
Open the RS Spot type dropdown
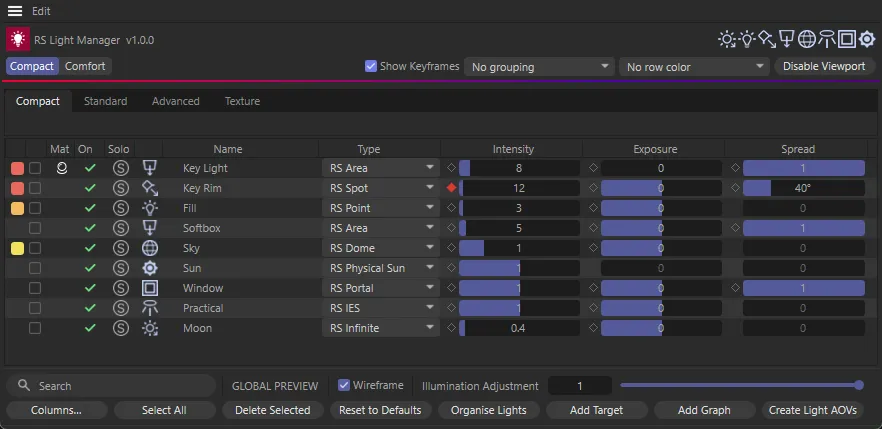[381, 188]
